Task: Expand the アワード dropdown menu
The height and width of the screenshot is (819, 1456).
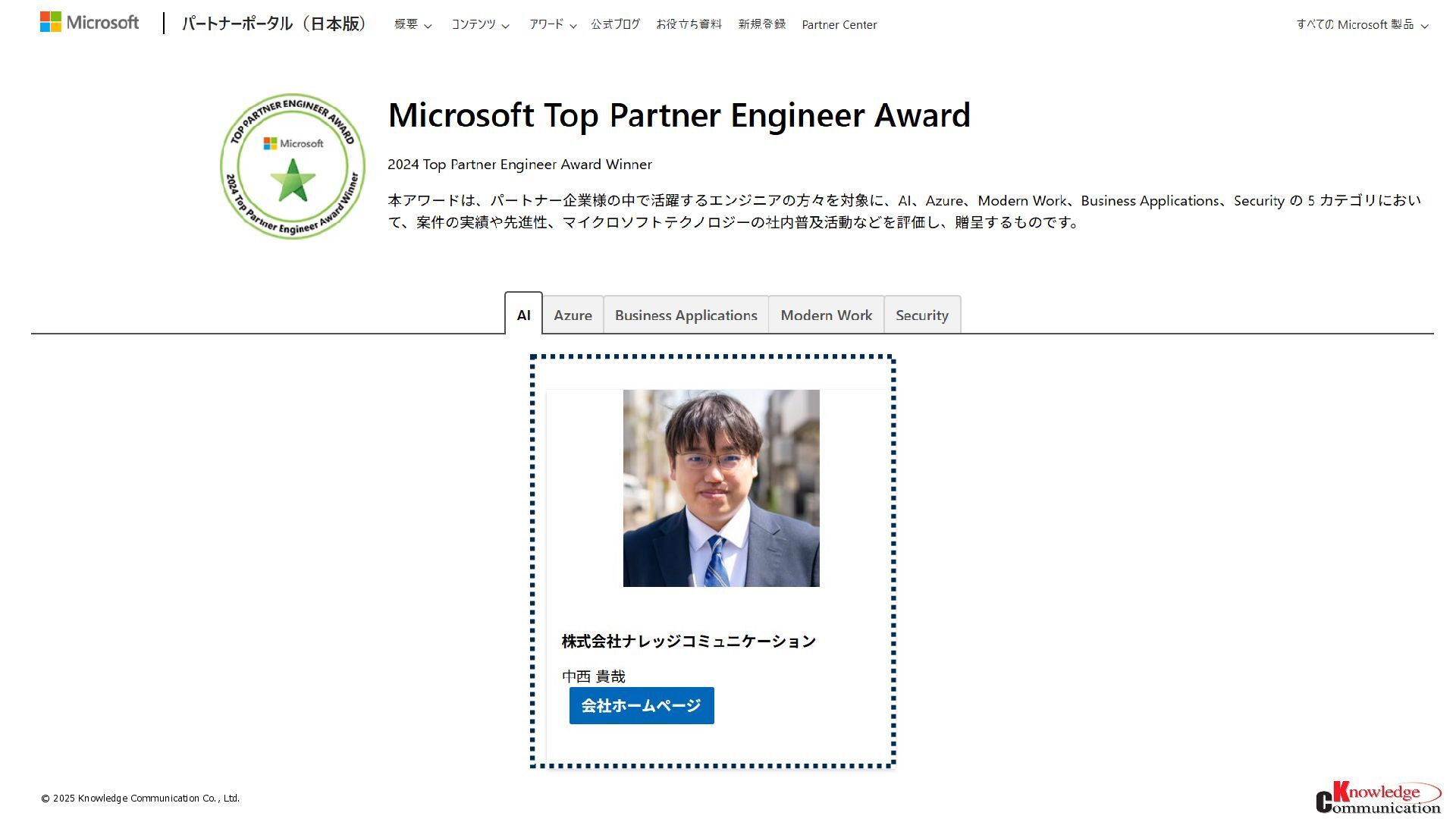Action: pos(553,24)
